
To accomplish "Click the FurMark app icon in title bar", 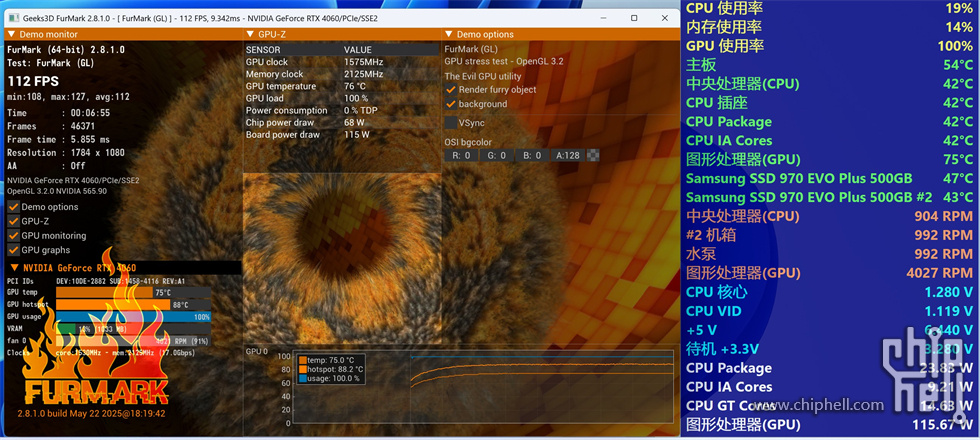I will point(12,18).
